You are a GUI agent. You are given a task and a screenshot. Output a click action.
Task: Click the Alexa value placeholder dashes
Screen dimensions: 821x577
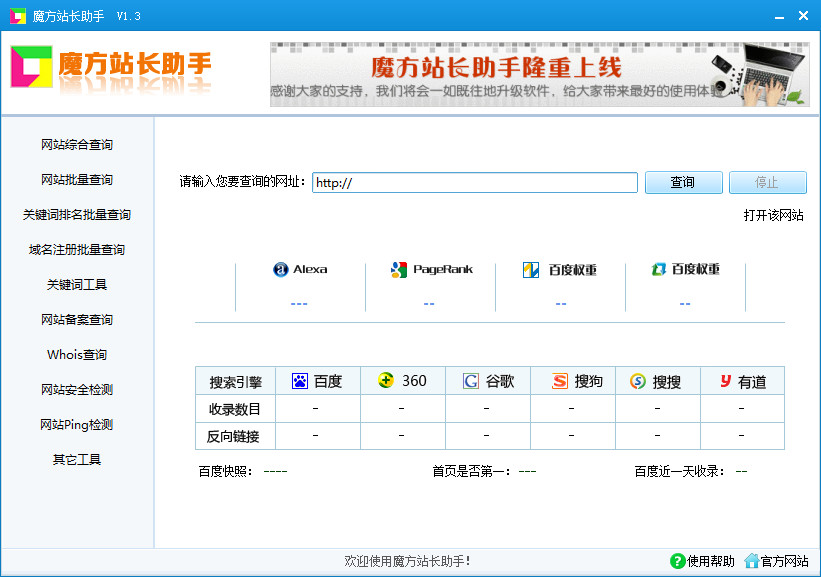click(x=299, y=304)
